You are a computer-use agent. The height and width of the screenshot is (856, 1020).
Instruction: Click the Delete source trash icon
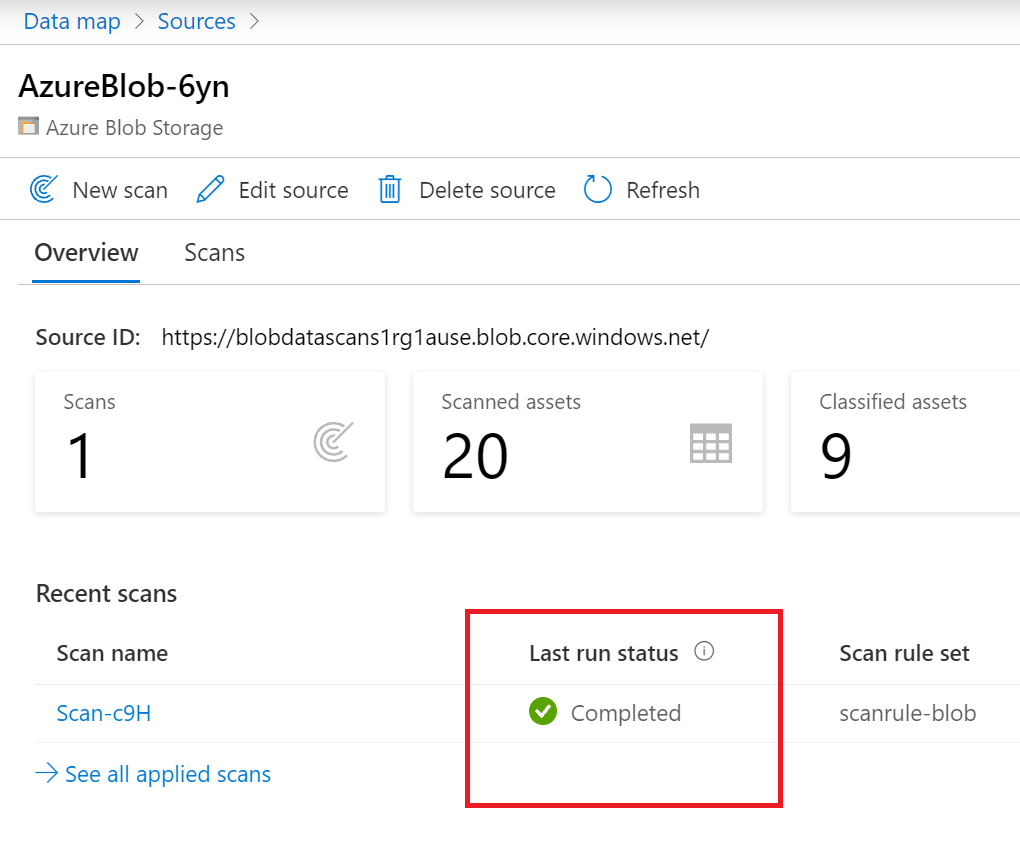click(390, 189)
